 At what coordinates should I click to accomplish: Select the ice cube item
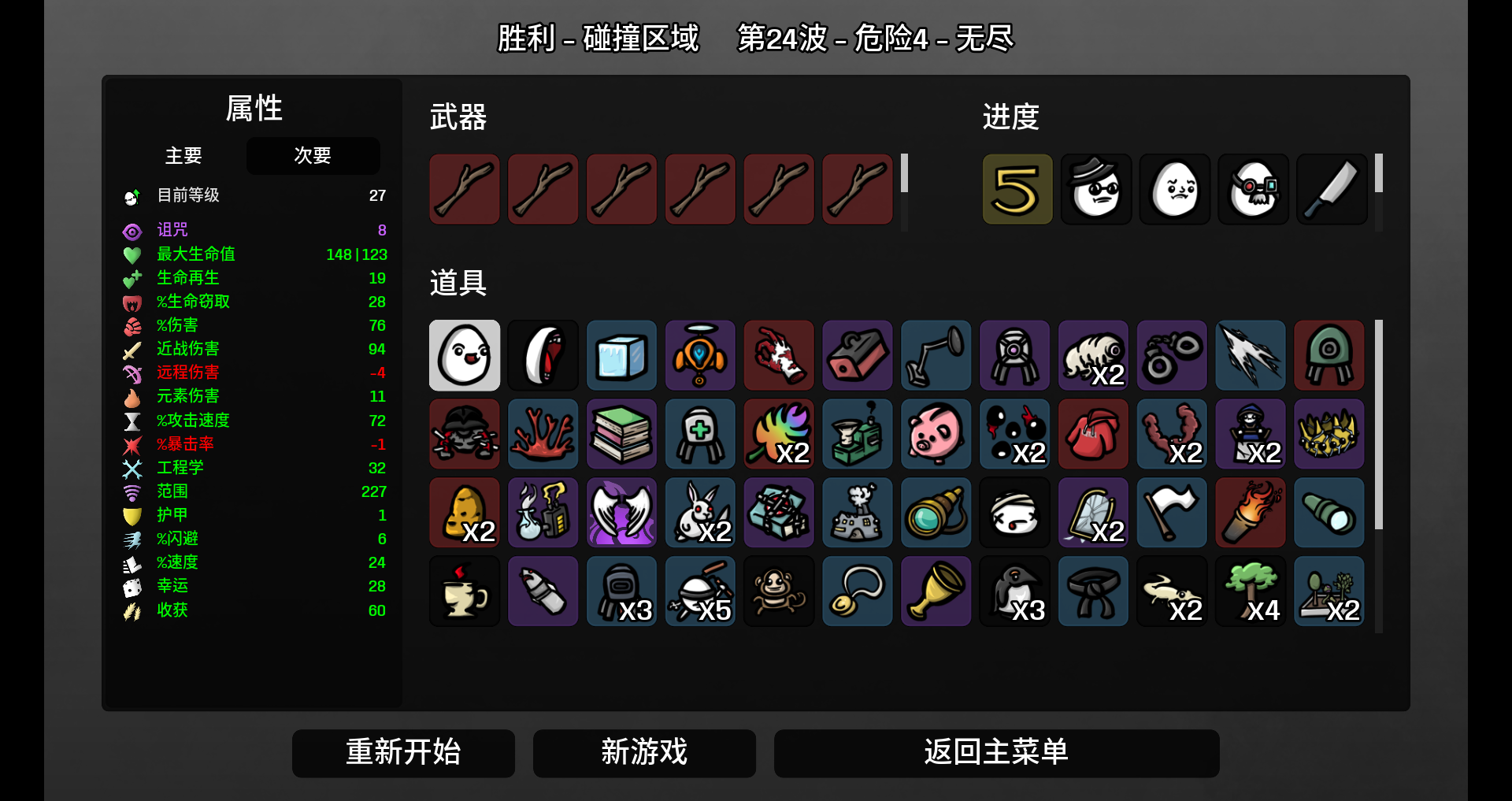click(622, 355)
